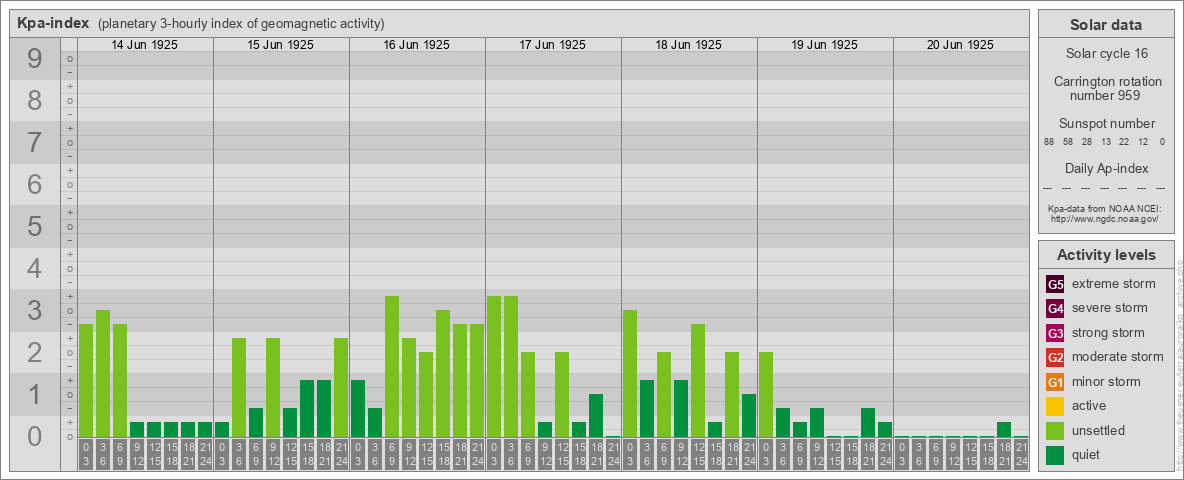
Task: Click Kp scale number 9
Action: [x=34, y=59]
